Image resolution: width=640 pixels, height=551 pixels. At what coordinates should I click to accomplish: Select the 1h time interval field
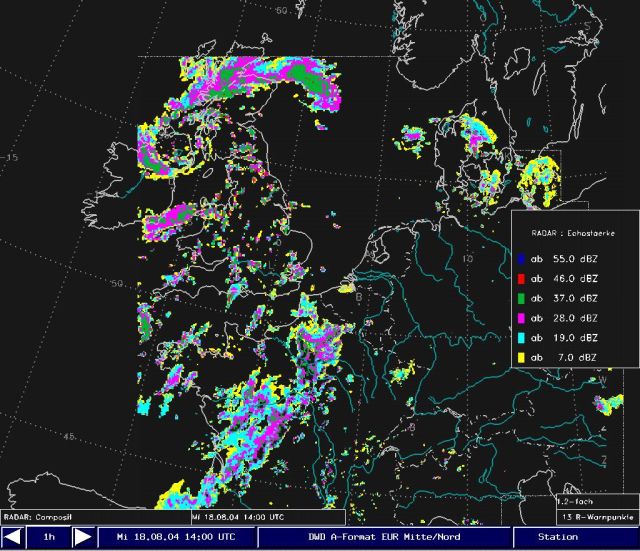[x=48, y=538]
